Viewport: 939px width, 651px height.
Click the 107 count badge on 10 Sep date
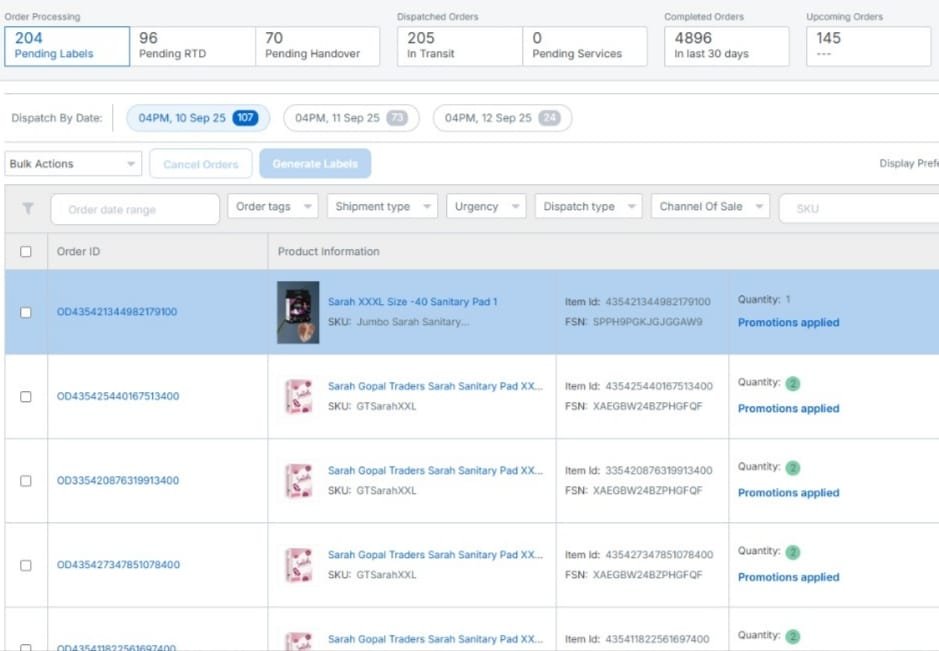point(245,118)
